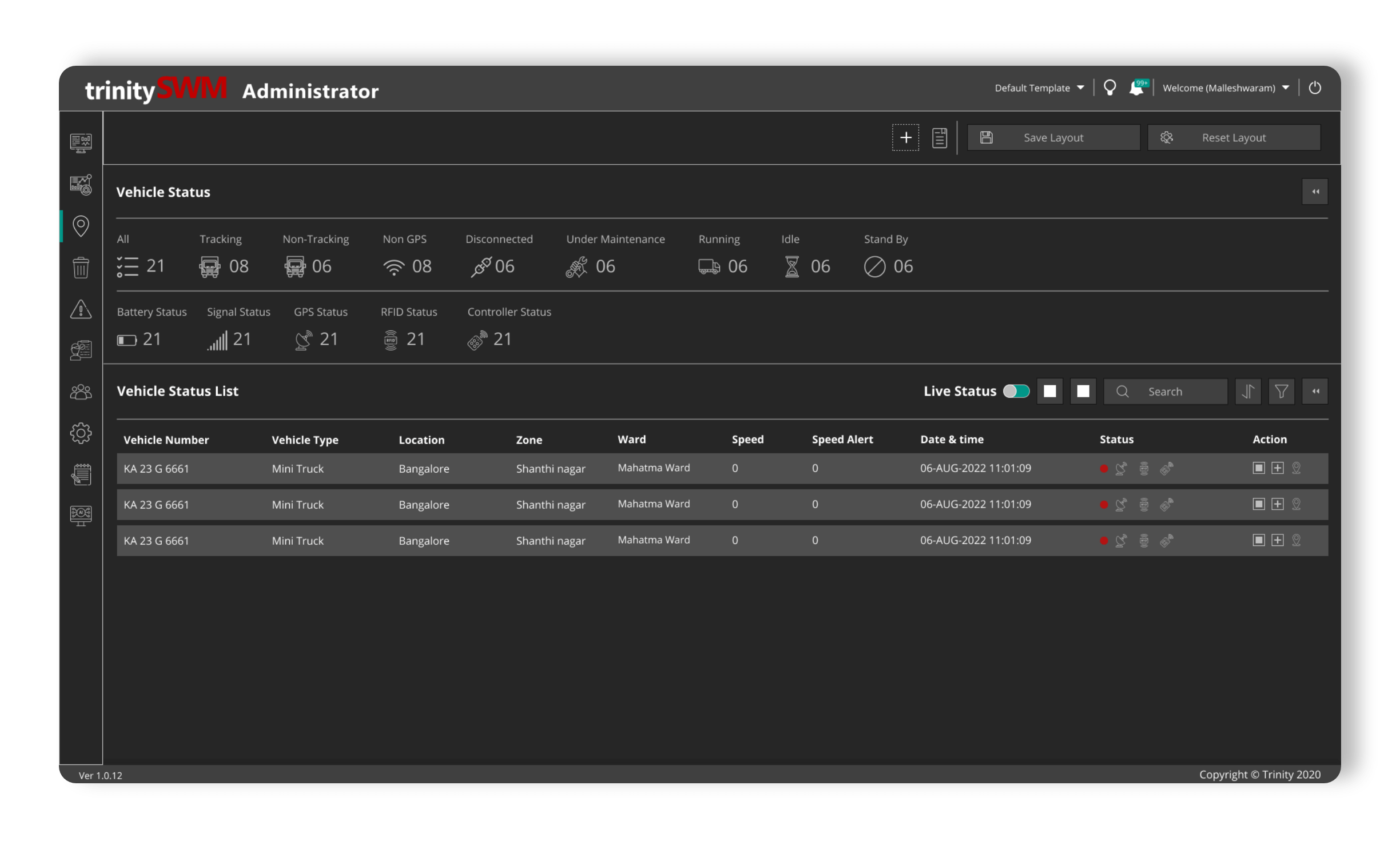Click the Search field in Vehicle Status List

1165,391
